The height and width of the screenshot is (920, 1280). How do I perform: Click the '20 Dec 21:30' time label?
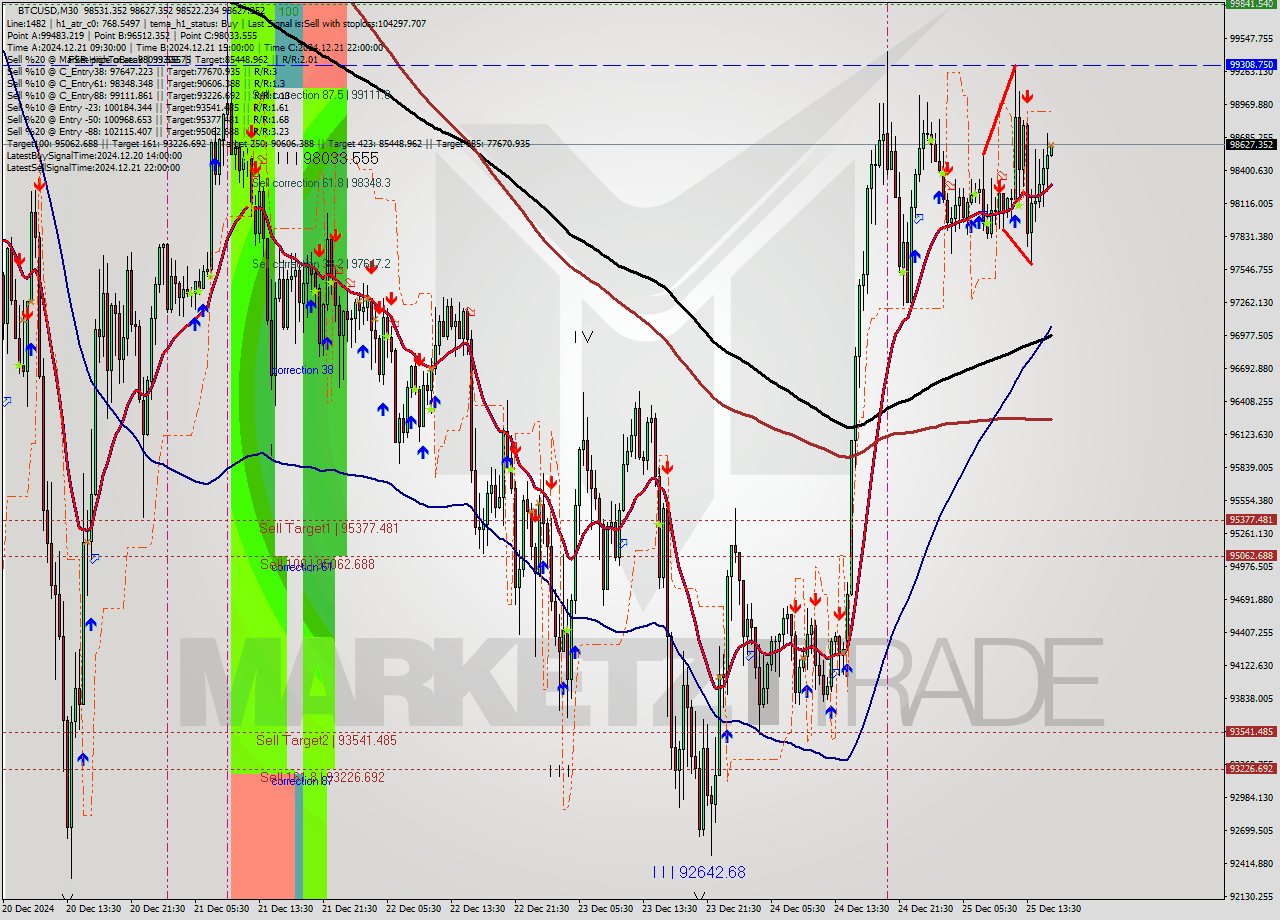pyautogui.click(x=158, y=909)
